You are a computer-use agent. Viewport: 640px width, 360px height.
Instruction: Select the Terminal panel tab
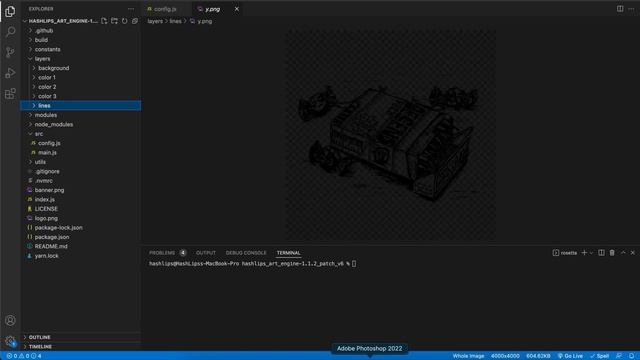[x=289, y=253]
